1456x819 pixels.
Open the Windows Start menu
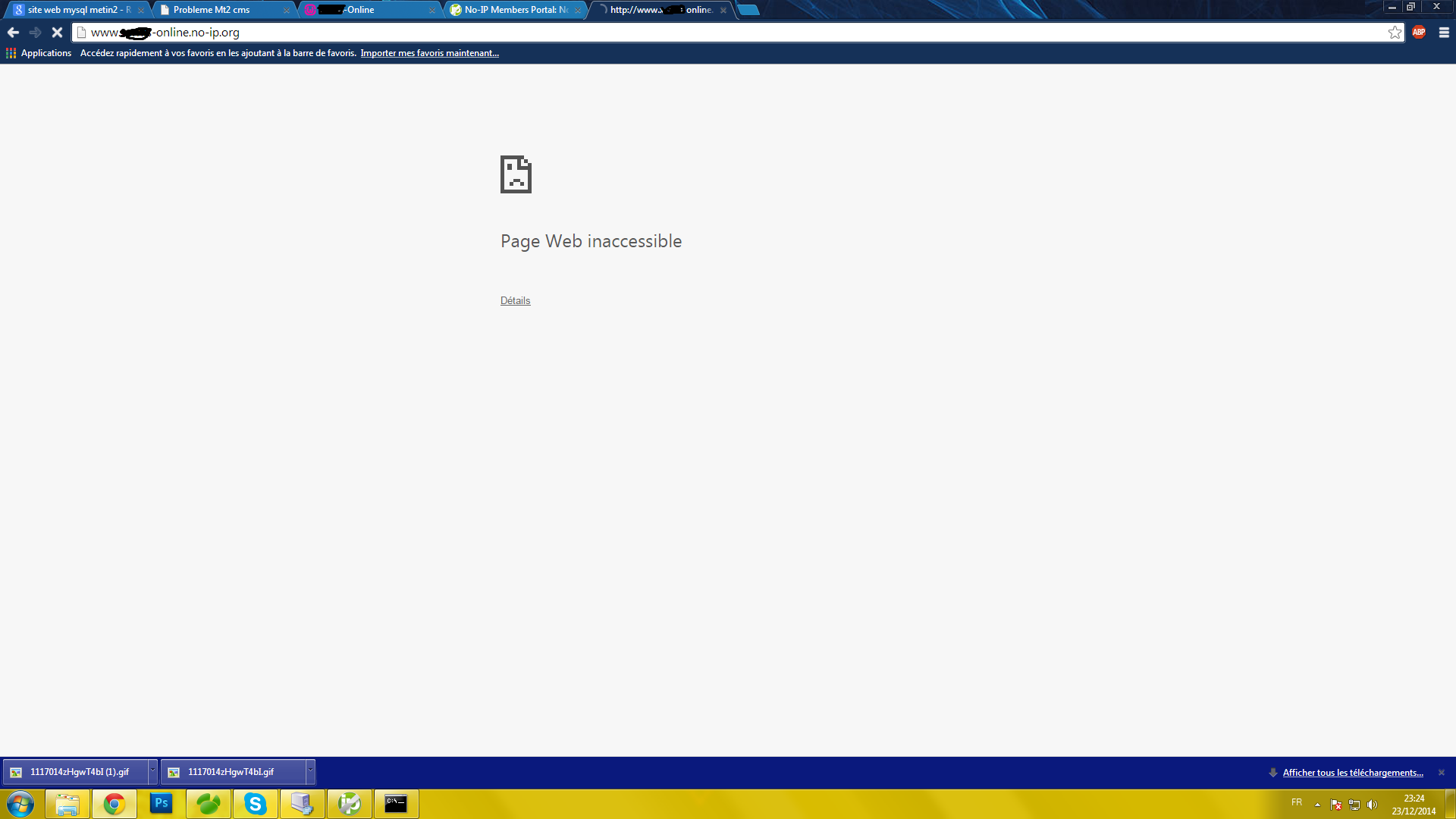(20, 804)
